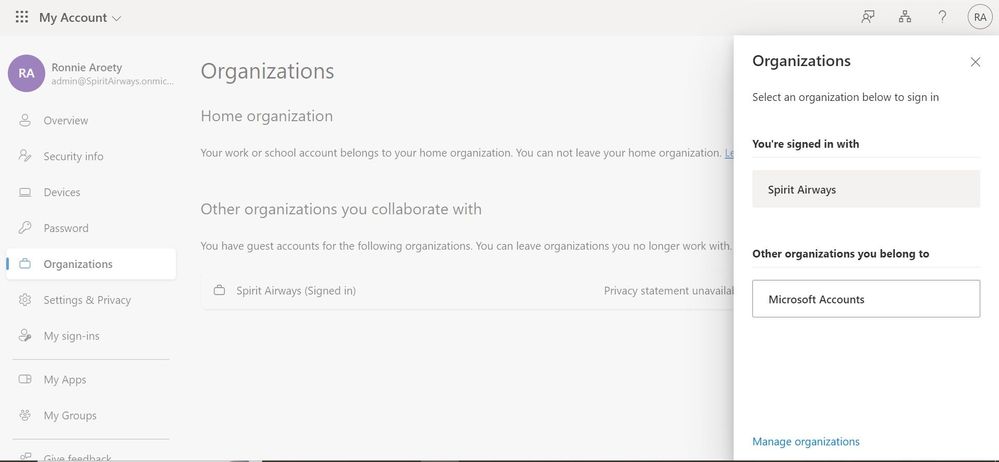
Task: Close the Organizations flyout panel
Action: tap(975, 62)
